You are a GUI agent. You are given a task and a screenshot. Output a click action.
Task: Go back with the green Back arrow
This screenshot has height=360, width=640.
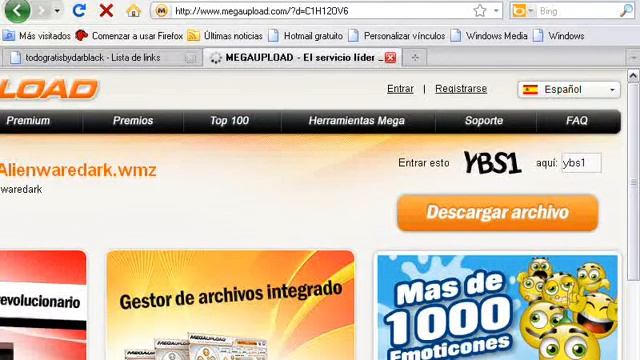pos(17,11)
